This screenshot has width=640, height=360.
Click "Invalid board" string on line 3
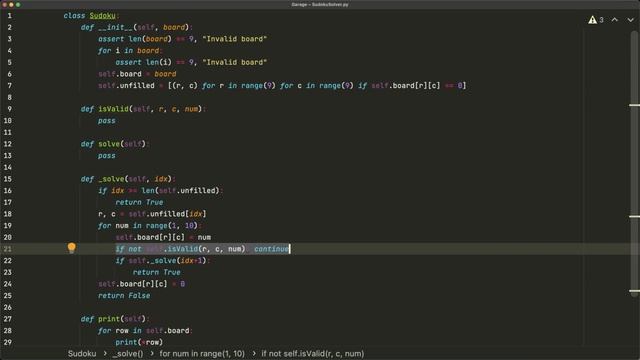(234, 39)
